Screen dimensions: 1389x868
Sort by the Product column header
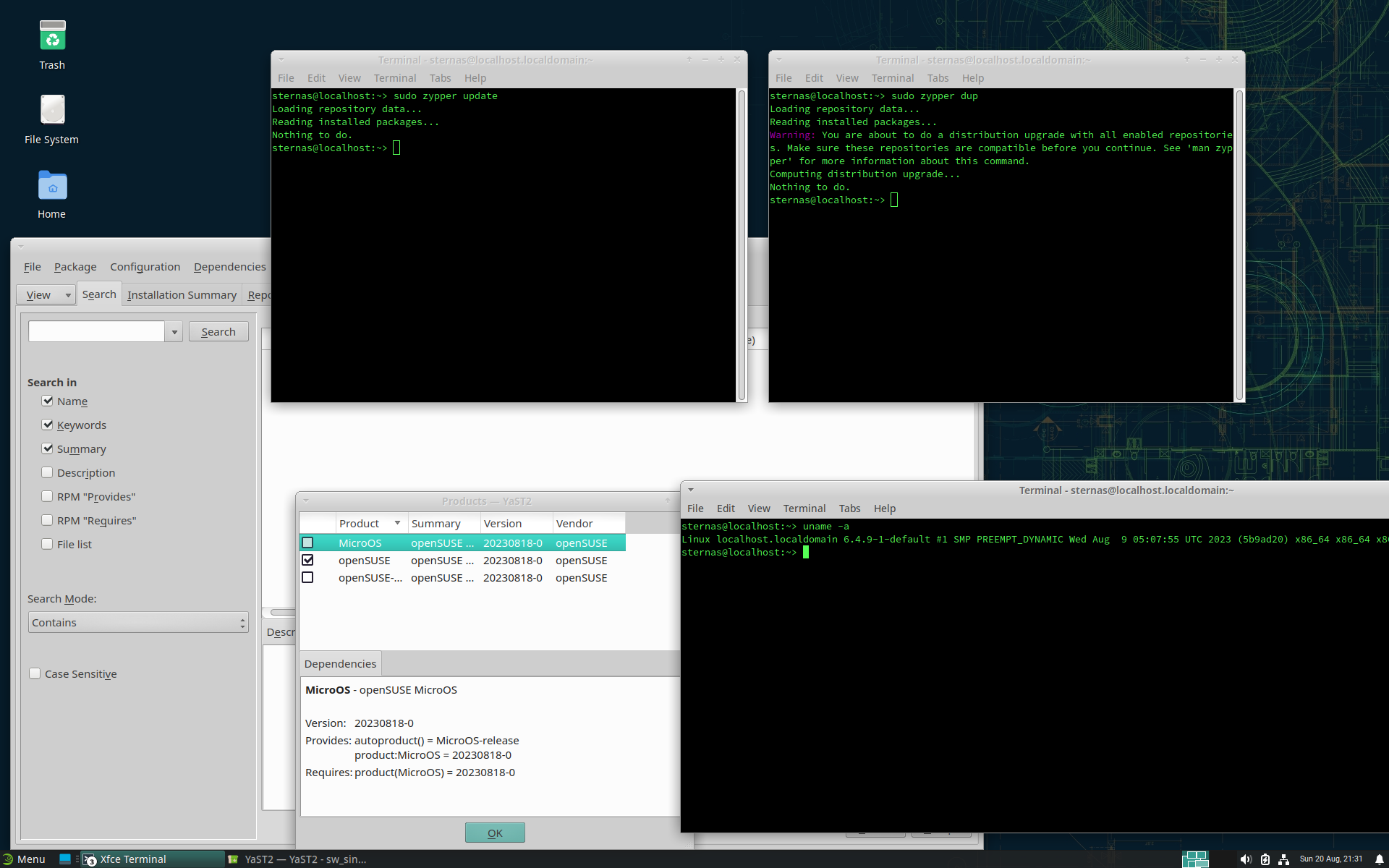point(371,523)
